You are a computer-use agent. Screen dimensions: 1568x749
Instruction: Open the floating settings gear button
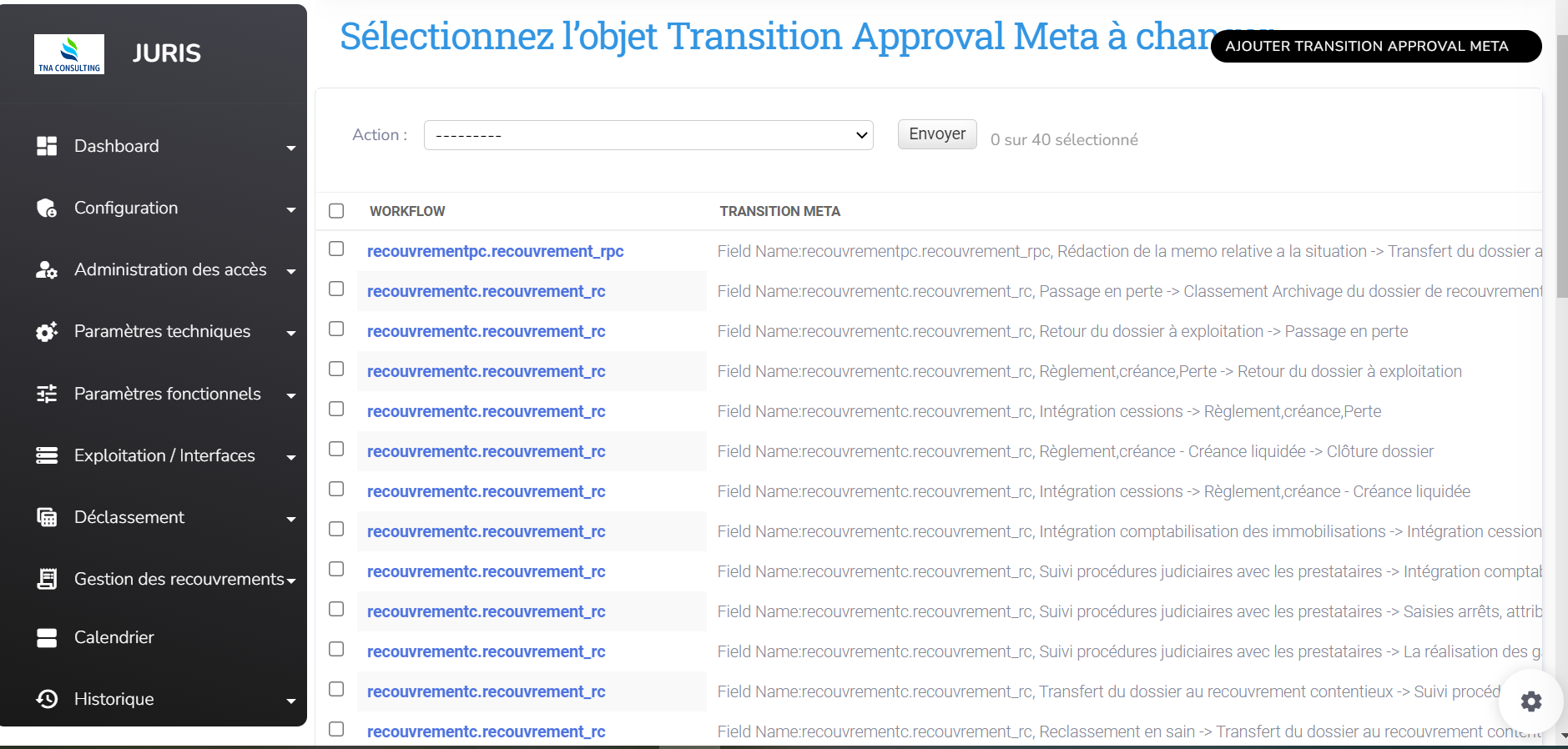1530,701
